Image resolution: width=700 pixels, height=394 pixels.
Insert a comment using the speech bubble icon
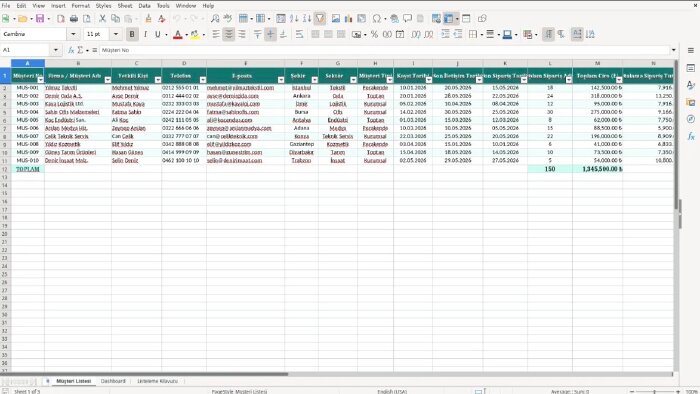point(407,19)
